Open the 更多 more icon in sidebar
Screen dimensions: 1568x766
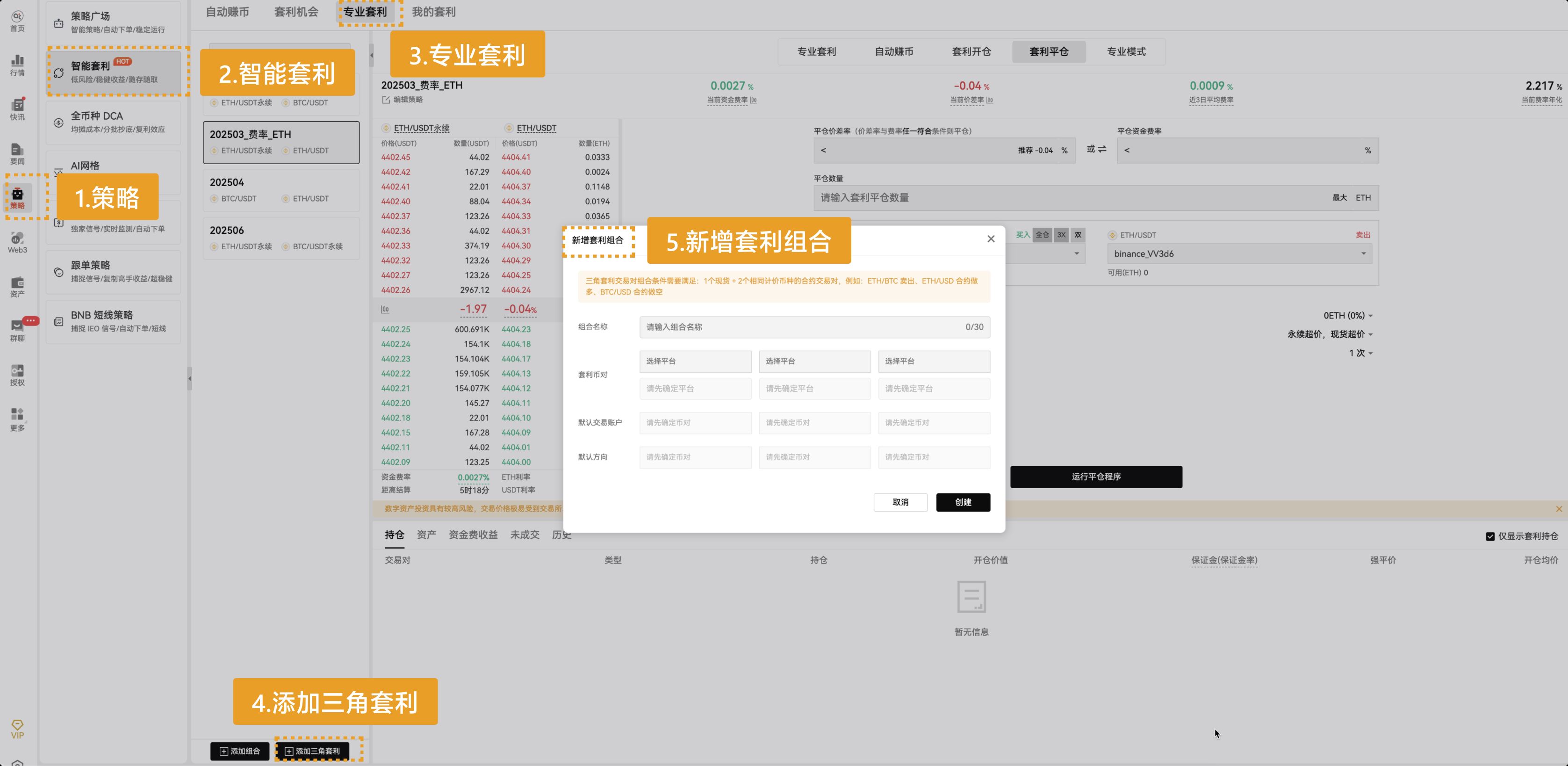coord(17,419)
